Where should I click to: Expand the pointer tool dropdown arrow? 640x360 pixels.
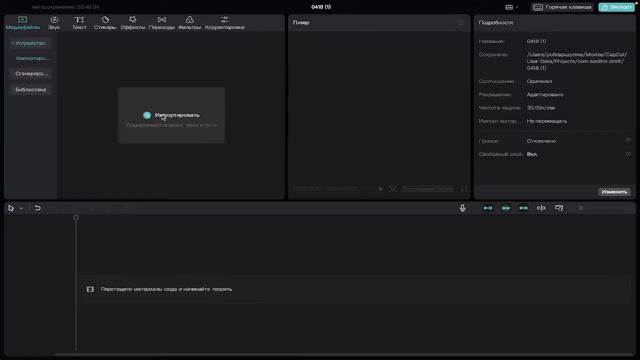[21, 209]
